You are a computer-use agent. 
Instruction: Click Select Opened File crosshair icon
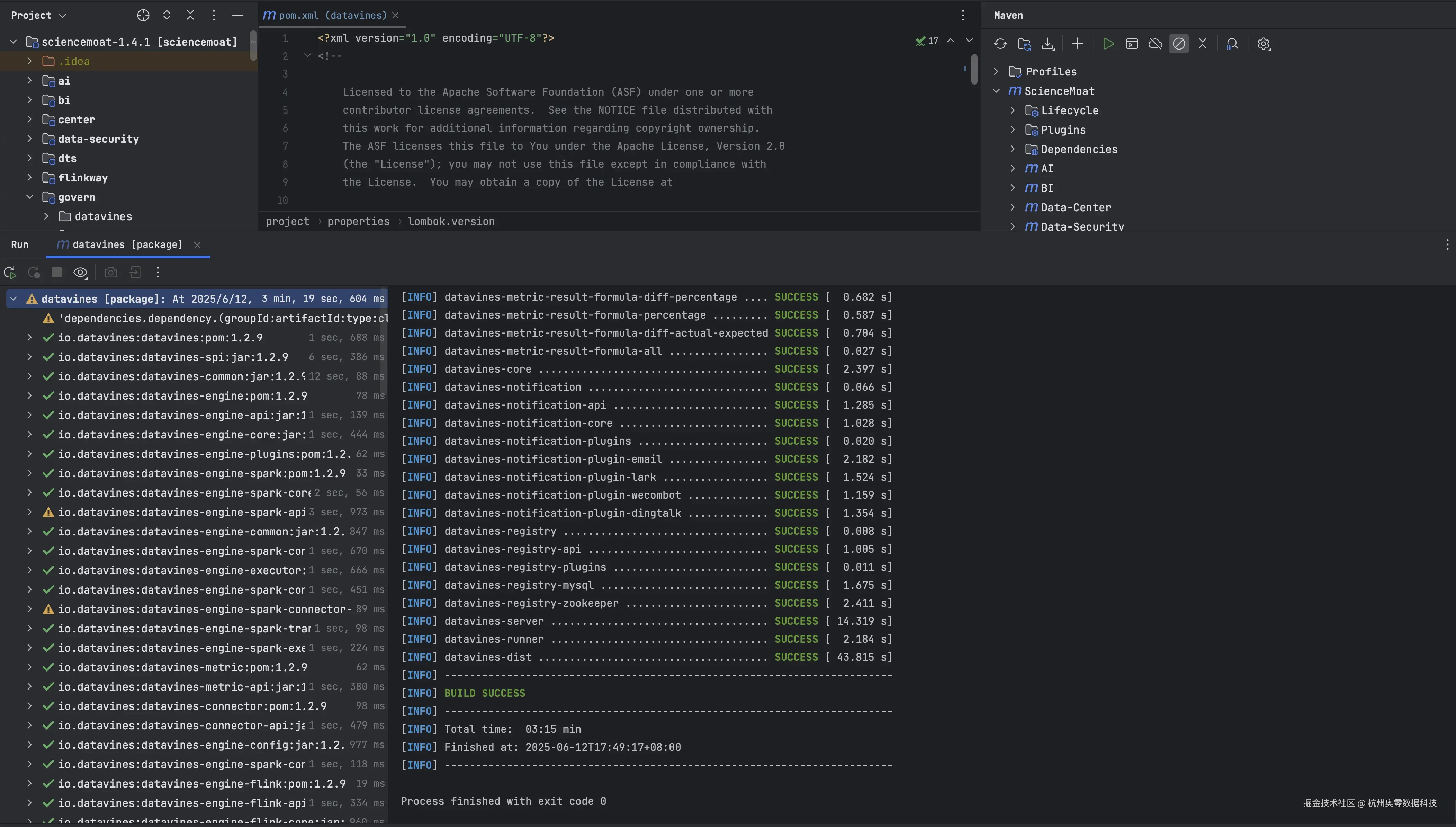143,15
